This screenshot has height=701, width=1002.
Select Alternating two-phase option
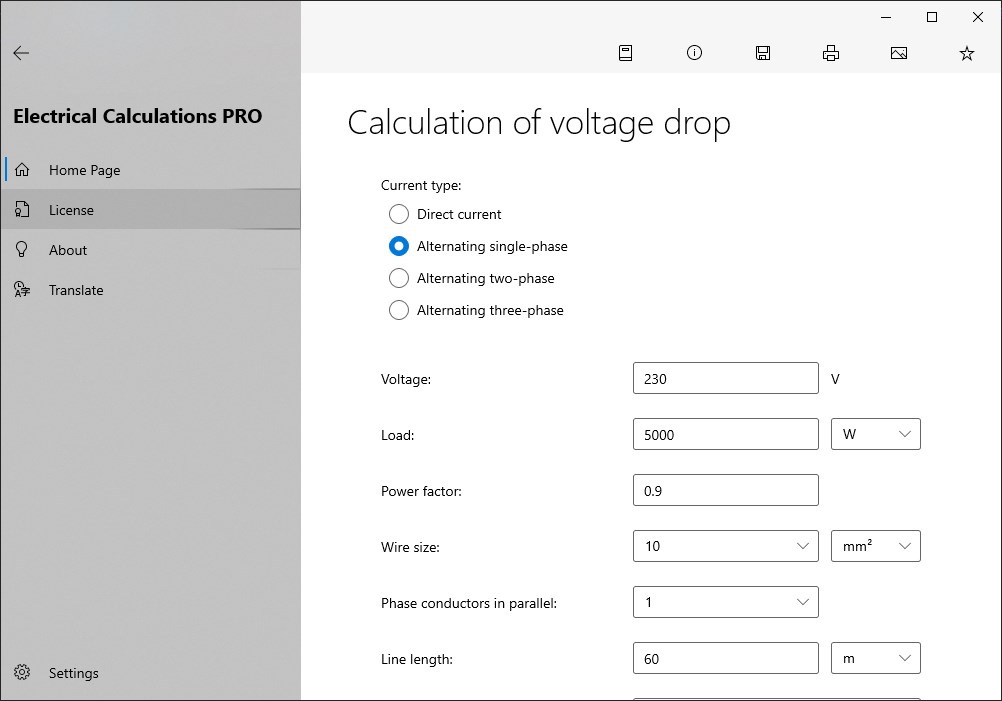pyautogui.click(x=399, y=278)
